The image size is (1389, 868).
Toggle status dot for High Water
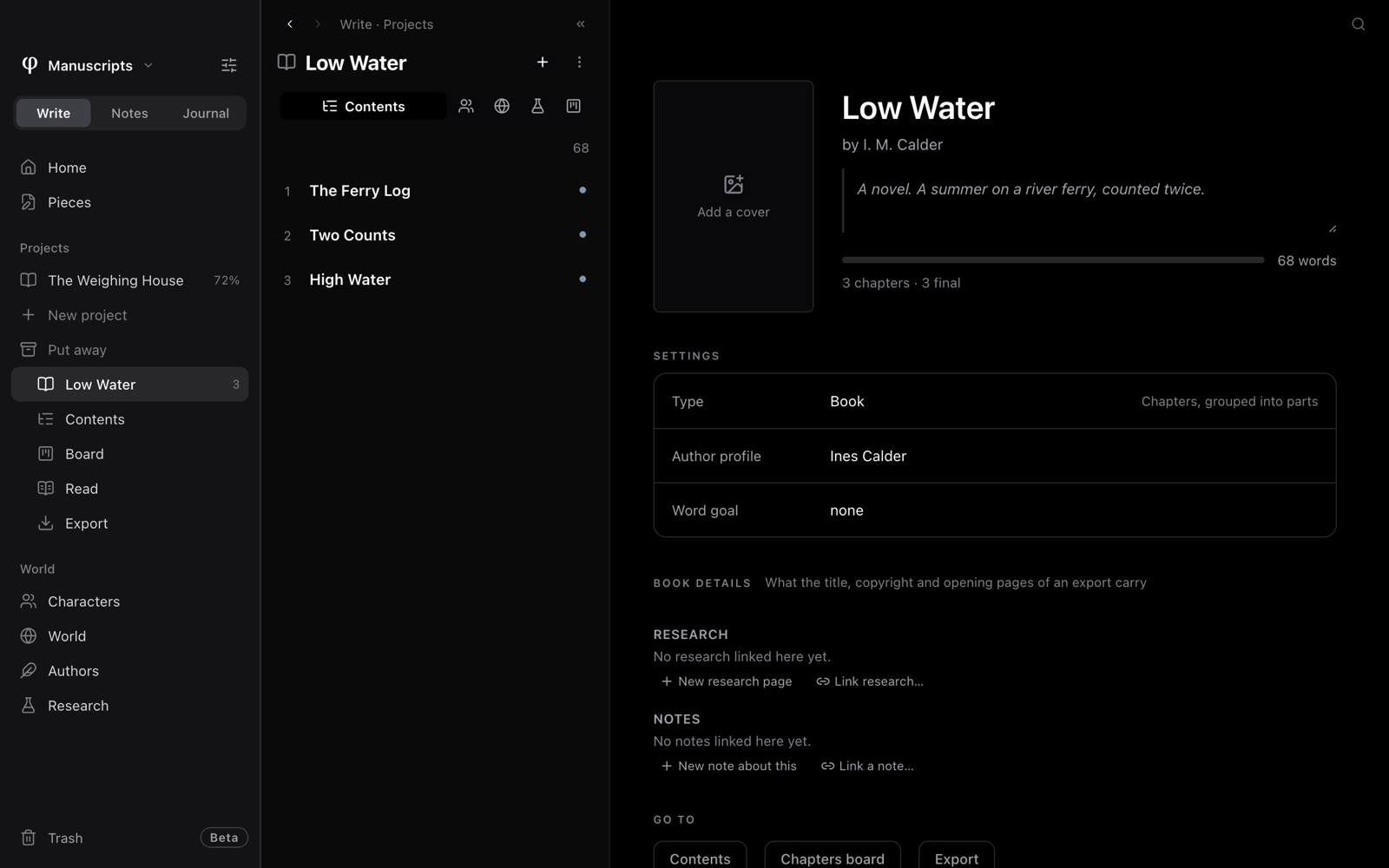tap(583, 279)
